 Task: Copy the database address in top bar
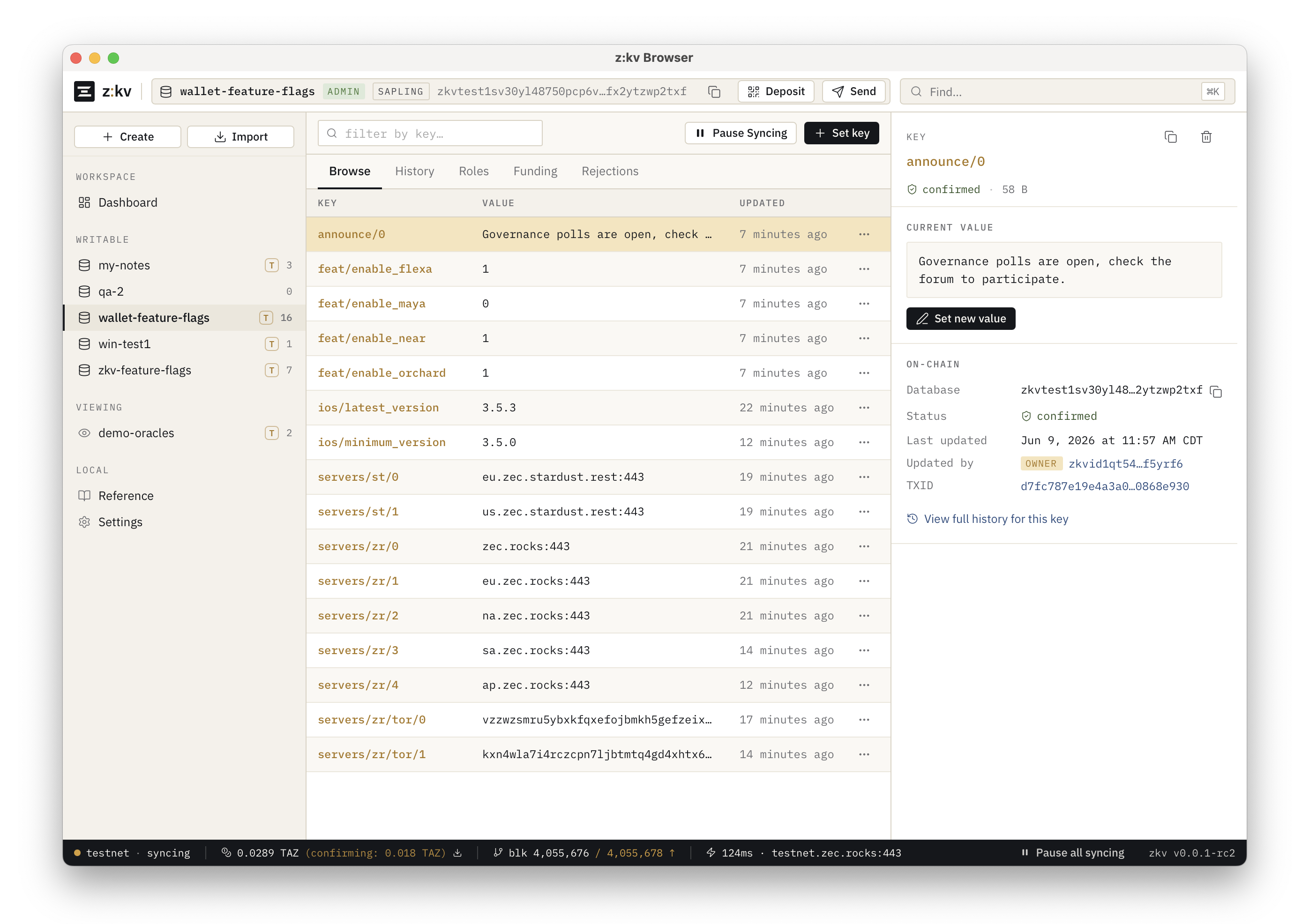tap(714, 92)
